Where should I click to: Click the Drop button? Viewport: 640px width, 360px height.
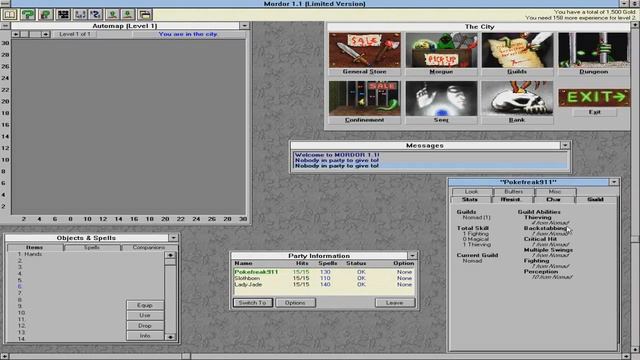(x=145, y=326)
